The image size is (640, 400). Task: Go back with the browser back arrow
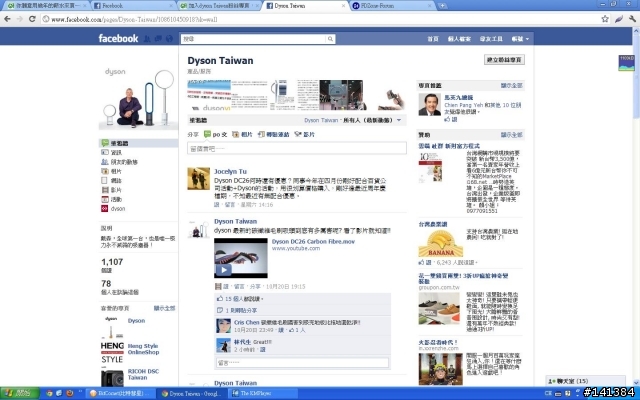click(7, 19)
